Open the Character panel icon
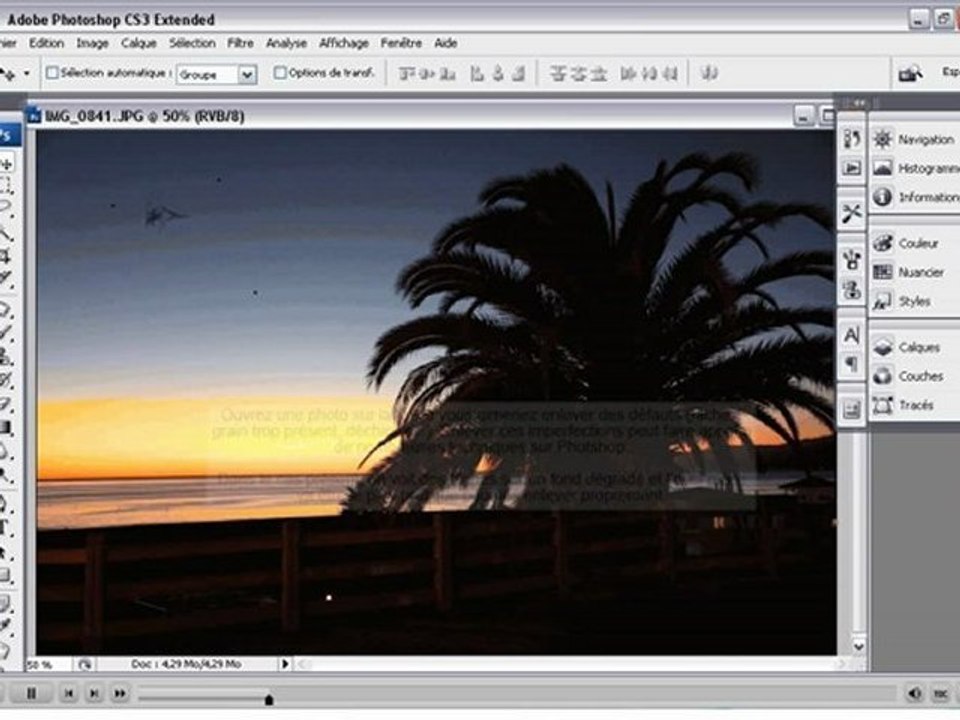Image resolution: width=960 pixels, height=720 pixels. tap(852, 335)
